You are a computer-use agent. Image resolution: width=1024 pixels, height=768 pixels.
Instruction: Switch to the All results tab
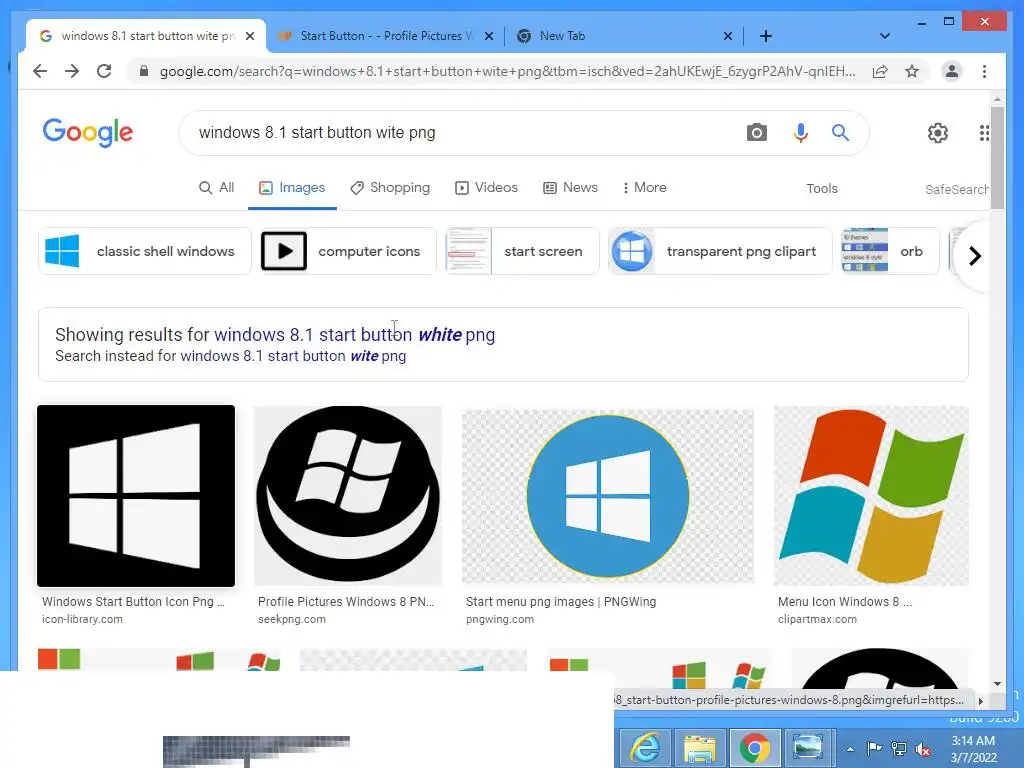click(x=216, y=188)
